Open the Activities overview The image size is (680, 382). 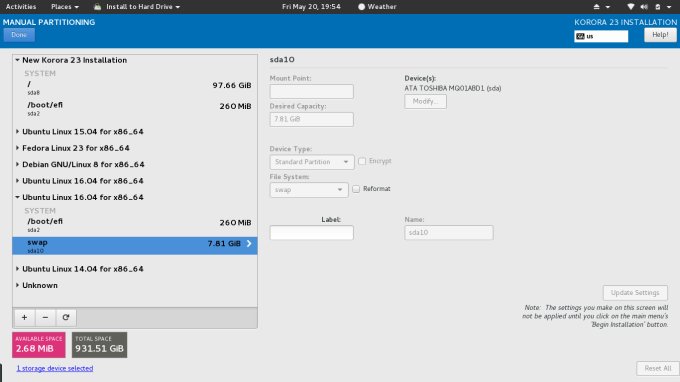[21, 7]
